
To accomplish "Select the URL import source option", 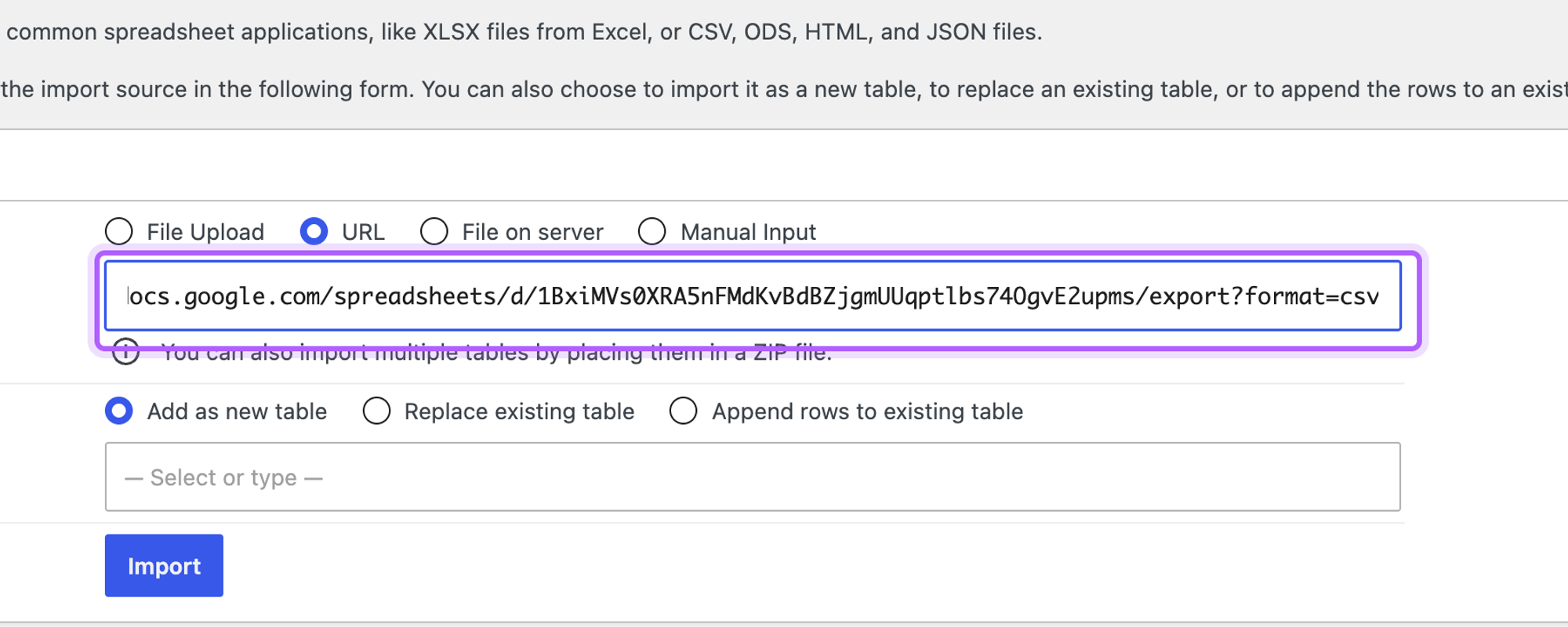I will click(314, 231).
